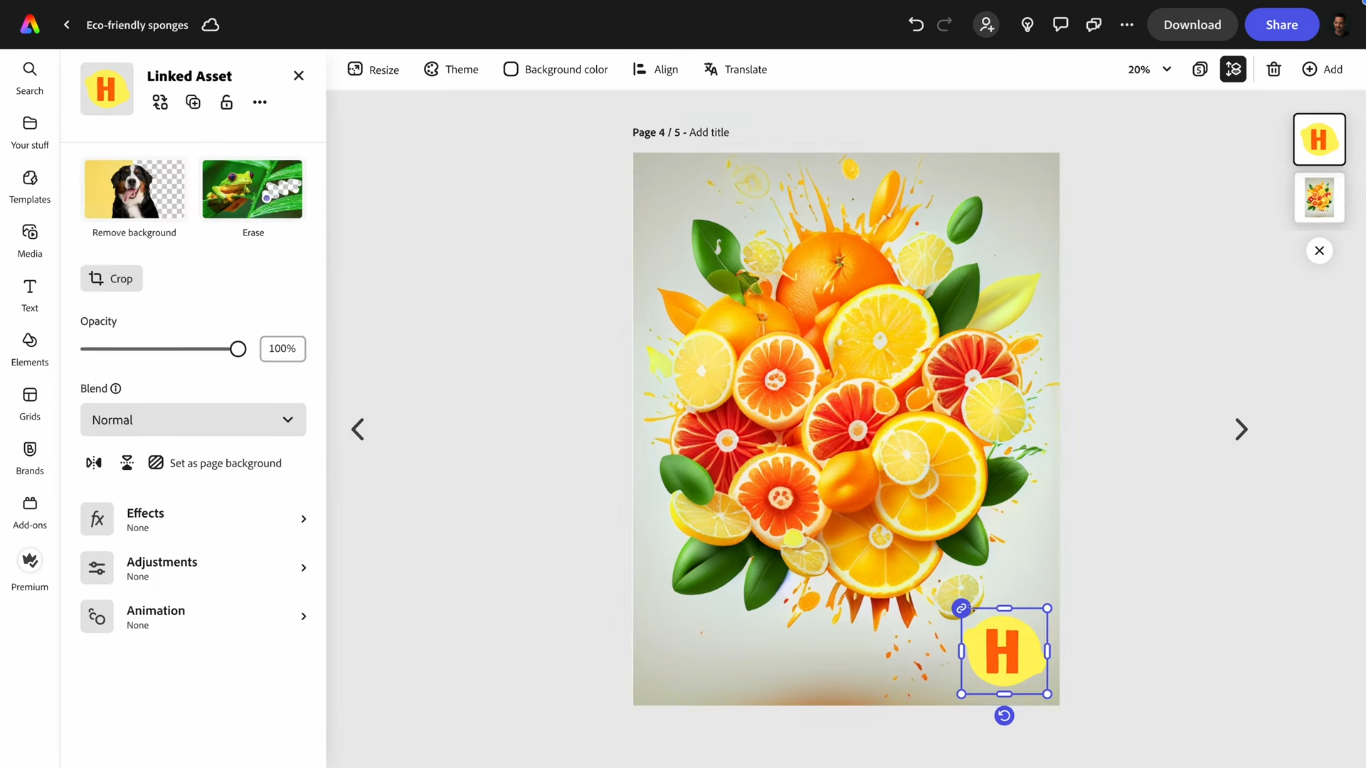Toggle the layers stack panel button
The height and width of the screenshot is (768, 1366).
(x=1233, y=69)
